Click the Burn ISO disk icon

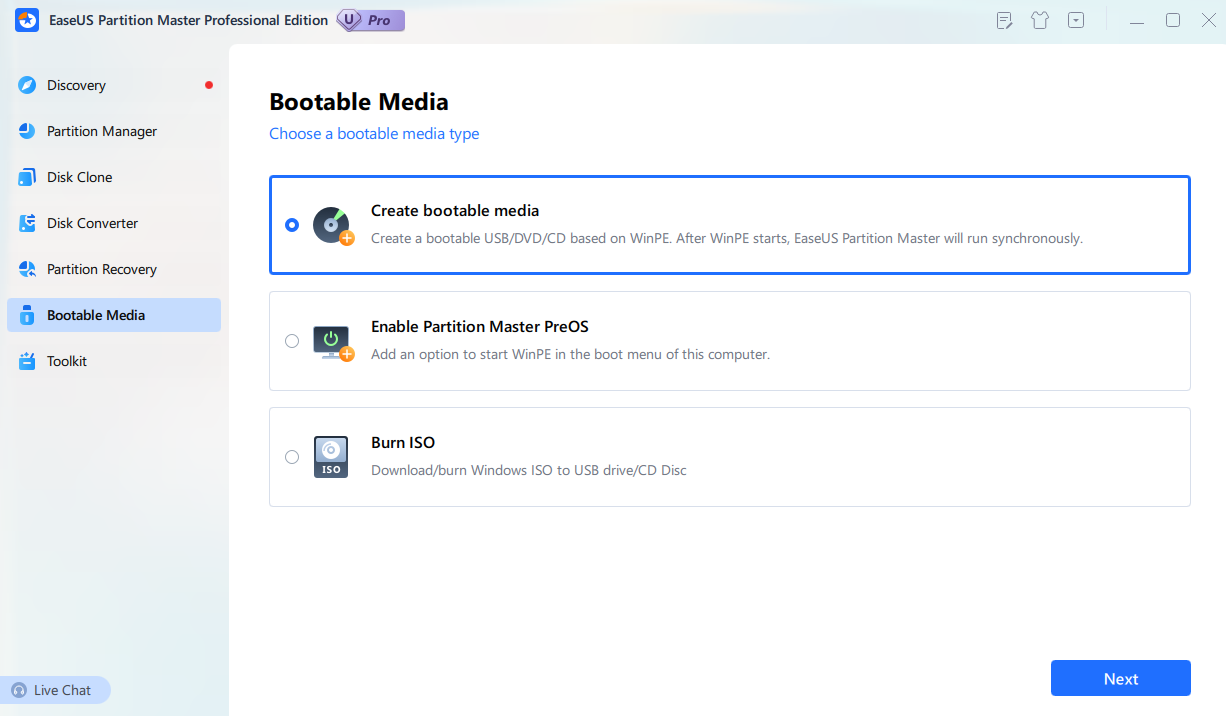pyautogui.click(x=331, y=457)
